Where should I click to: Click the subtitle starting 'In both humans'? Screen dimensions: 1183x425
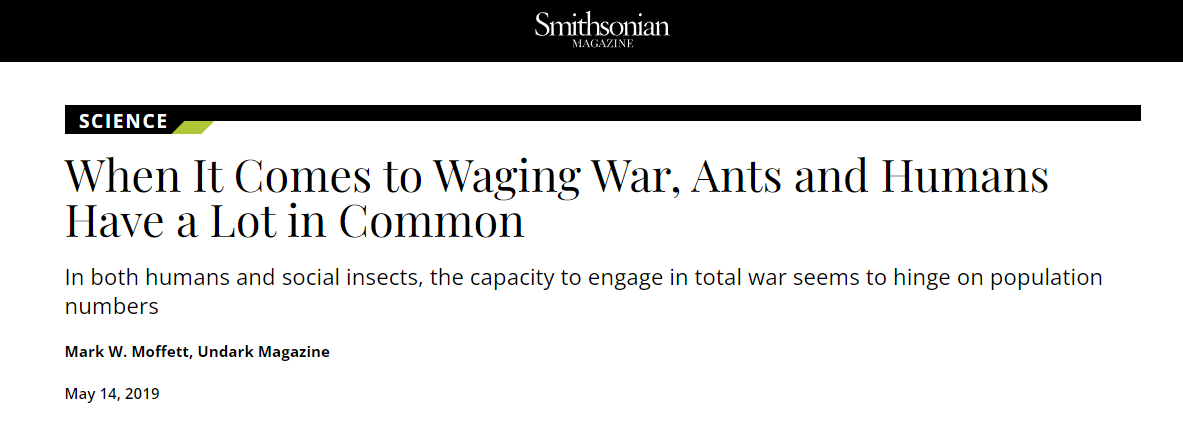click(x=584, y=291)
